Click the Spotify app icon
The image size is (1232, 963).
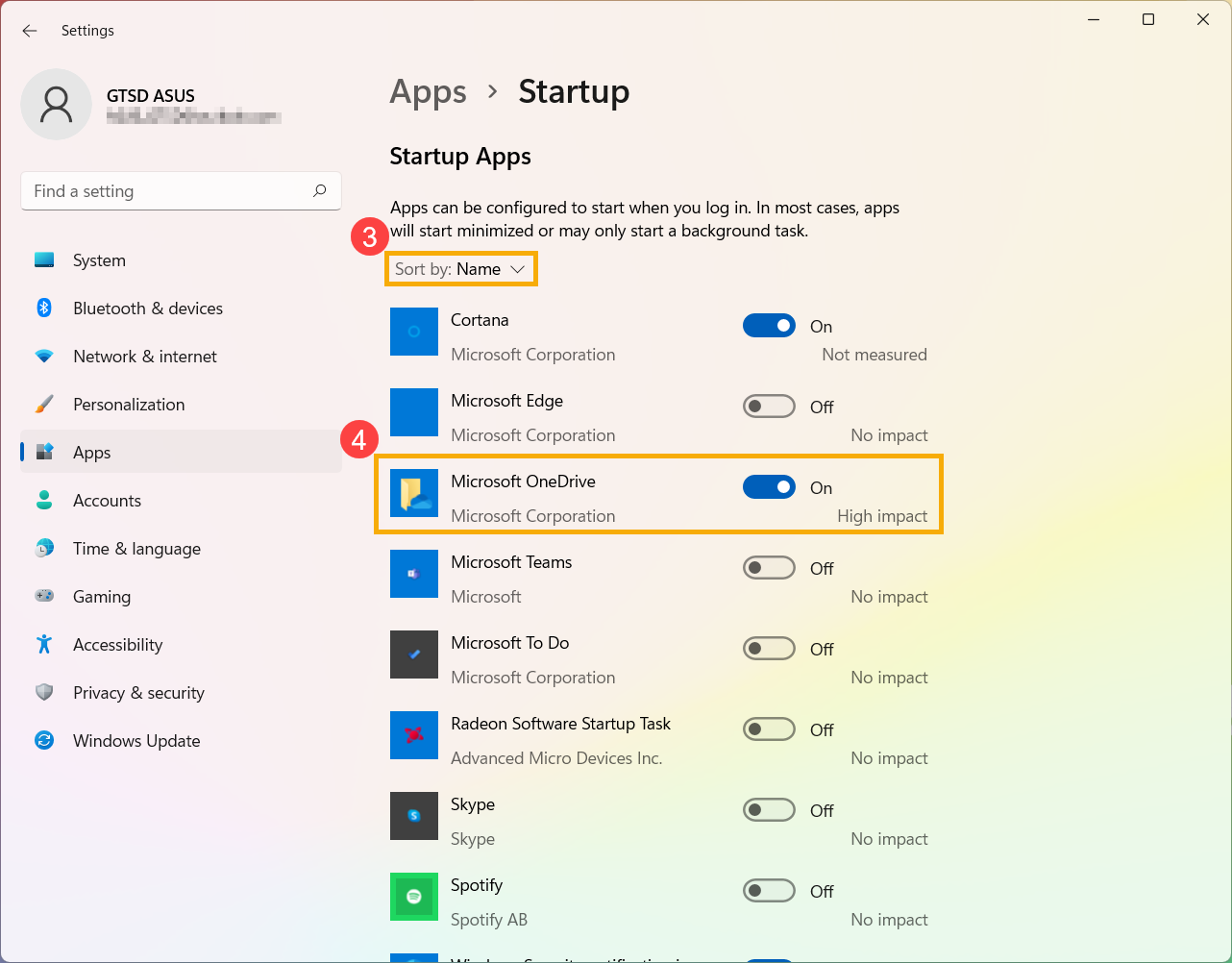pos(414,897)
